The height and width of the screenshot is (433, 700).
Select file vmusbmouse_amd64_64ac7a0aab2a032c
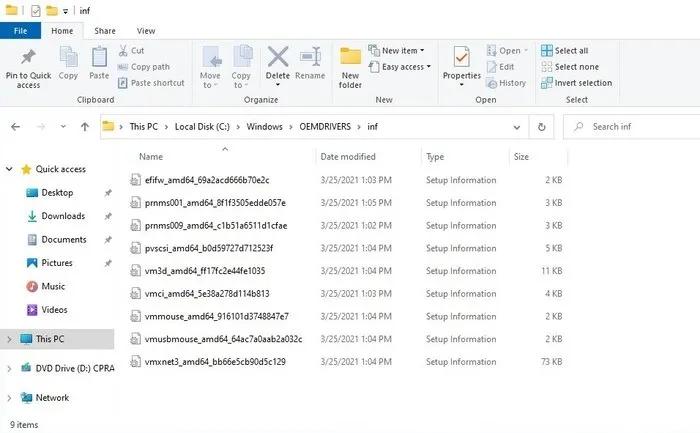[x=224, y=339]
